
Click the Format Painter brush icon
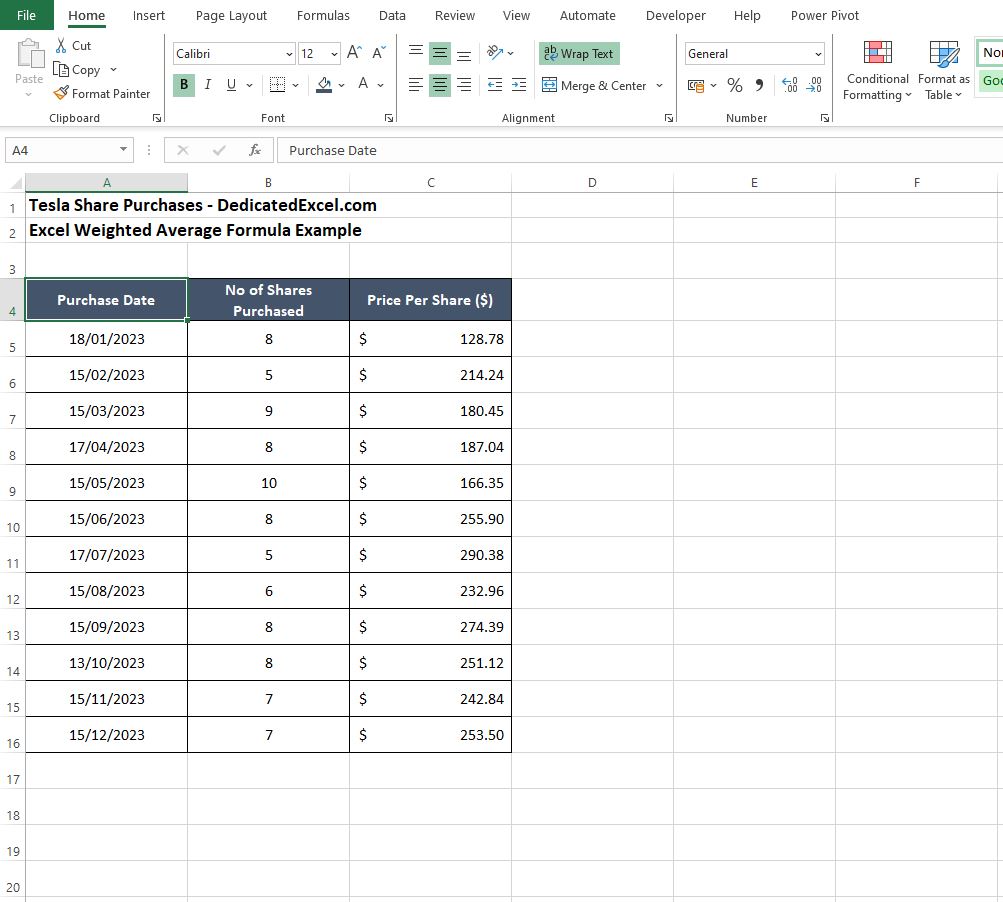61,94
